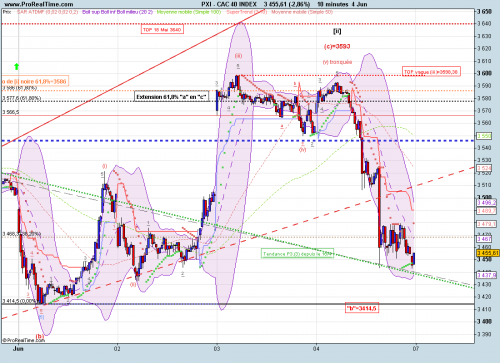
Task: Click the TOP vague (ii) annotation box
Action: [431, 71]
